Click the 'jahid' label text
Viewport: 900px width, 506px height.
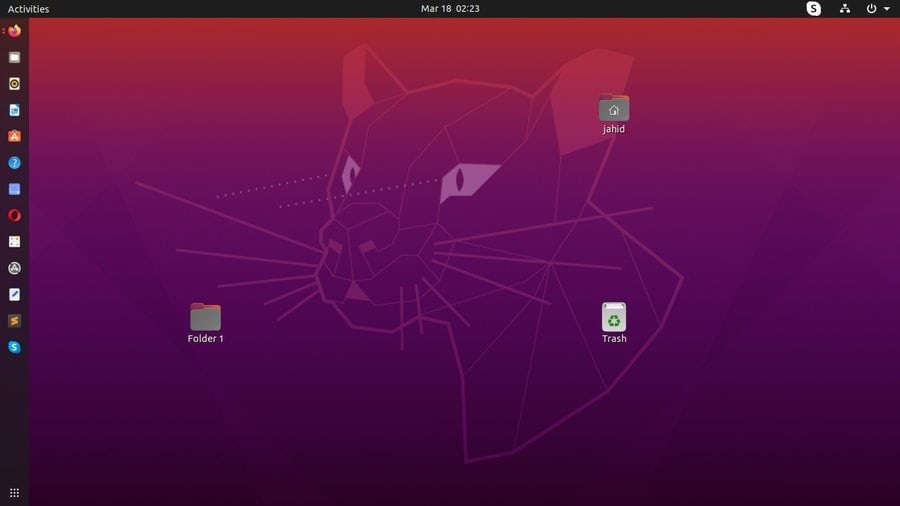[x=614, y=129]
